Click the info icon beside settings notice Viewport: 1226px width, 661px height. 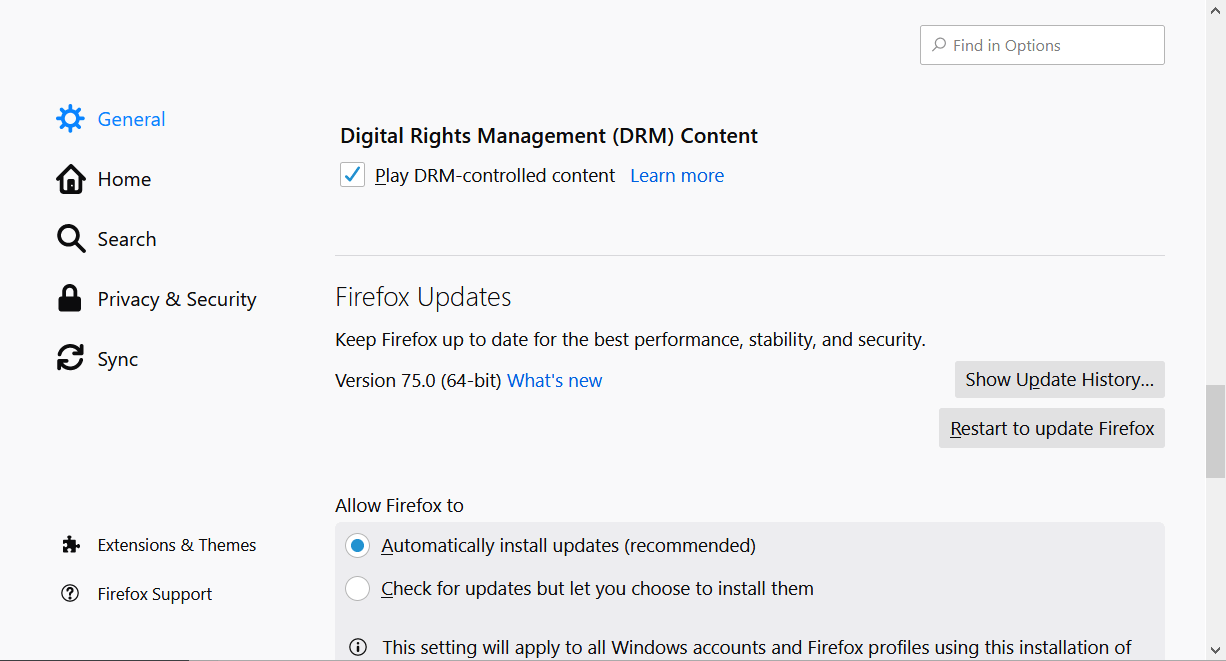[358, 647]
